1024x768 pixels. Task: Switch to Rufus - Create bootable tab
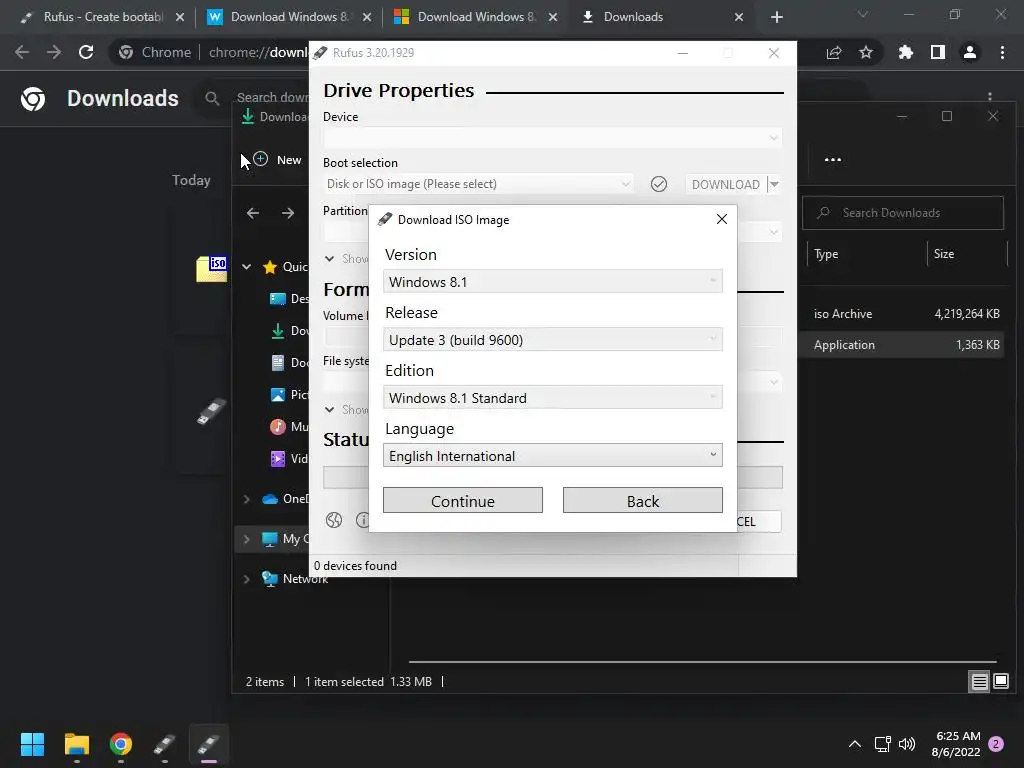coord(102,17)
